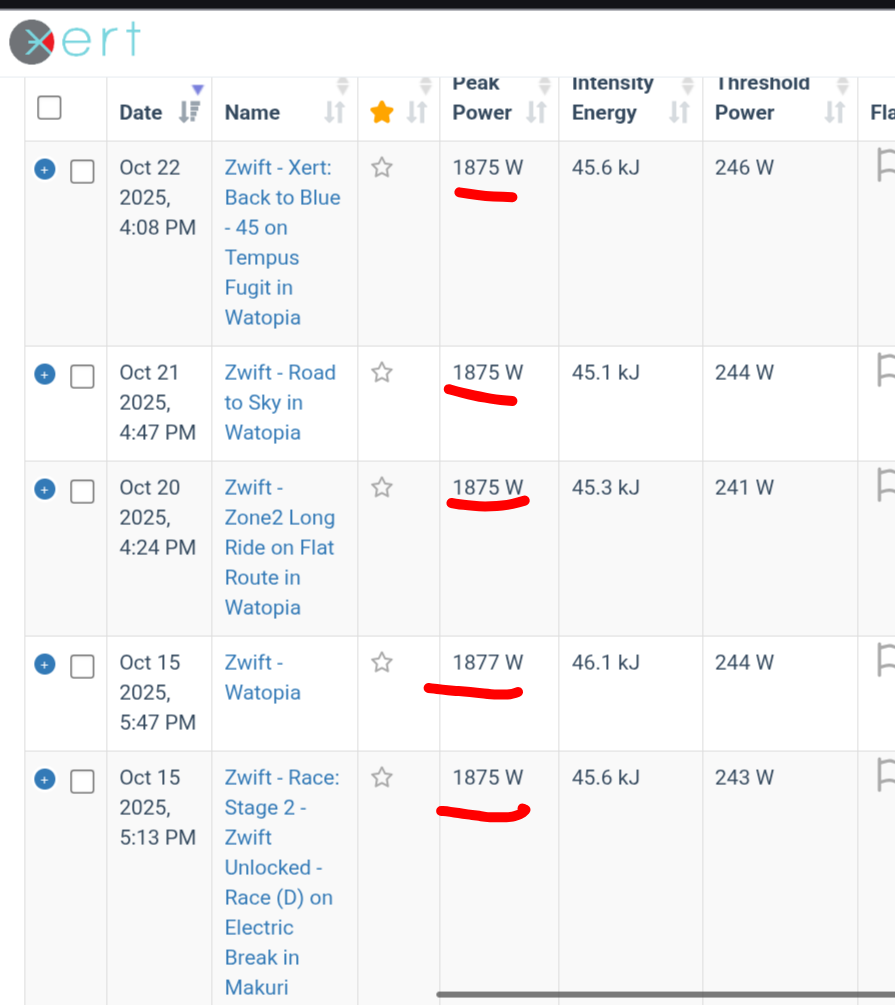Expand the Oct 22 row details plus button
The image size is (895, 1005).
click(44, 169)
